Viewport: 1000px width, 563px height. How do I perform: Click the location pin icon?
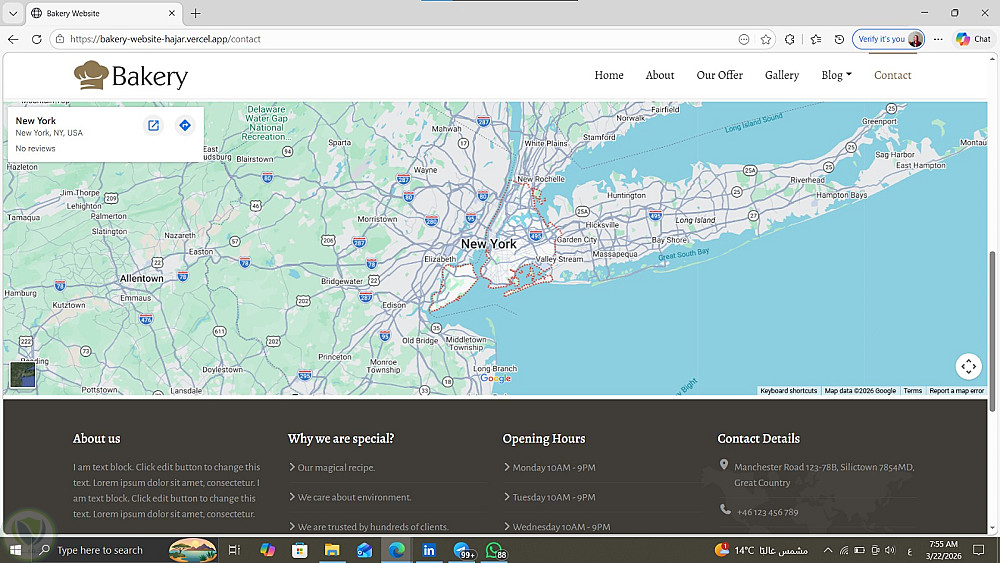724,465
